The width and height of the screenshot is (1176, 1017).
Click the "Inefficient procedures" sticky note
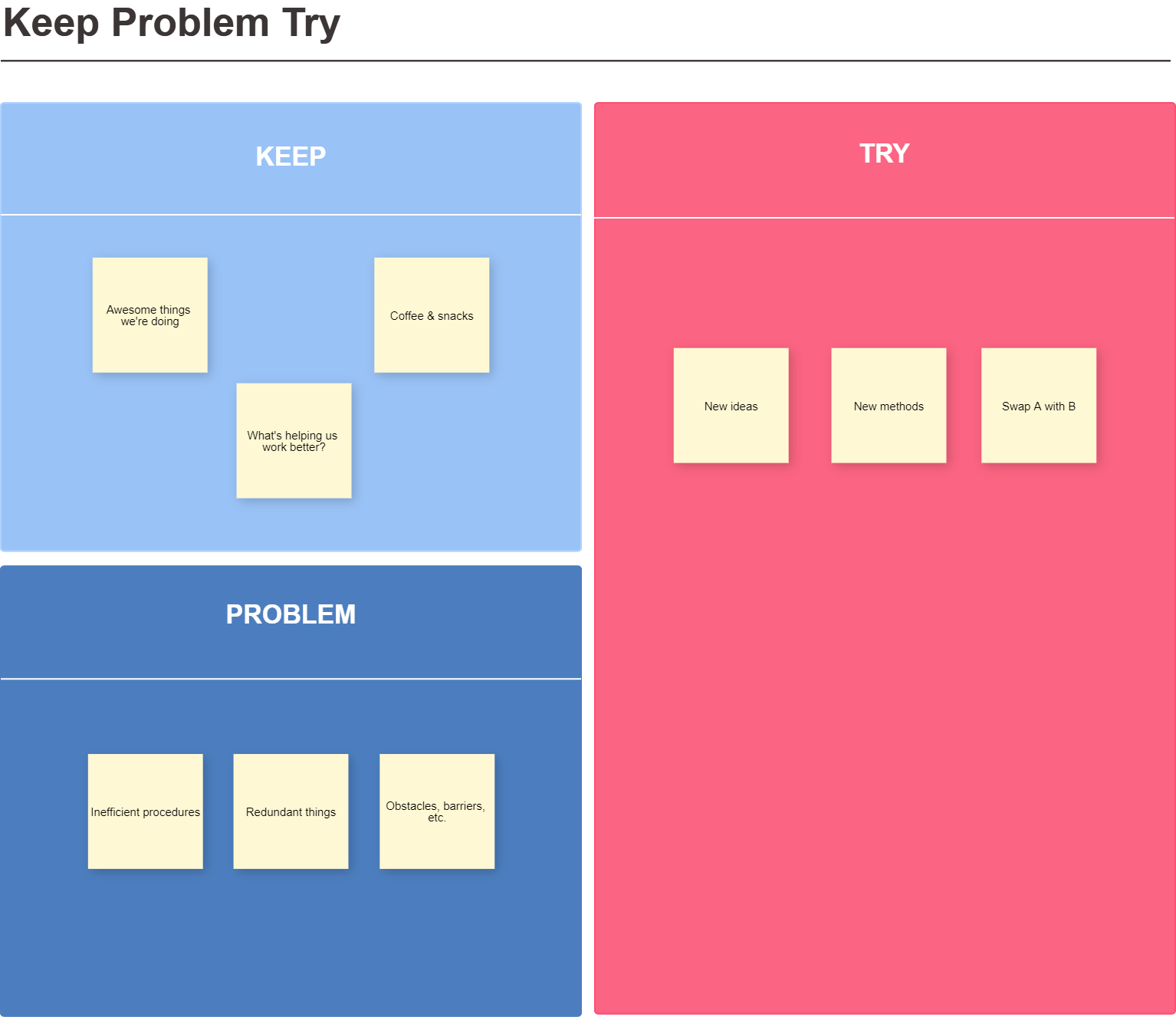146,811
